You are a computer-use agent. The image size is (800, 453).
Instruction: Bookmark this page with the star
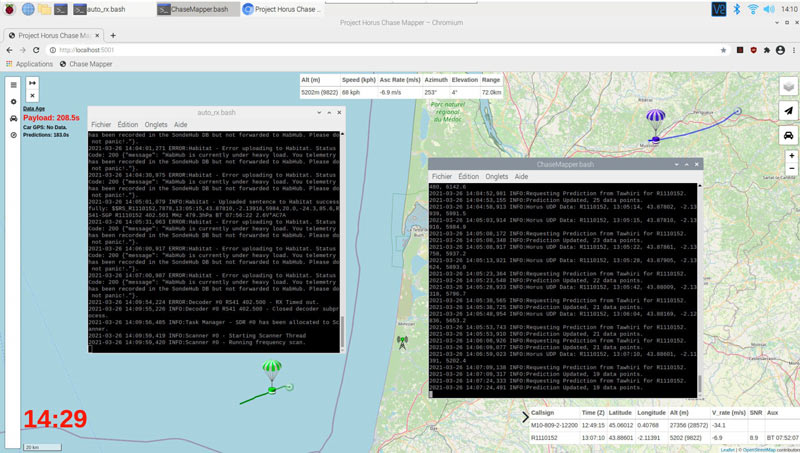(x=723, y=50)
